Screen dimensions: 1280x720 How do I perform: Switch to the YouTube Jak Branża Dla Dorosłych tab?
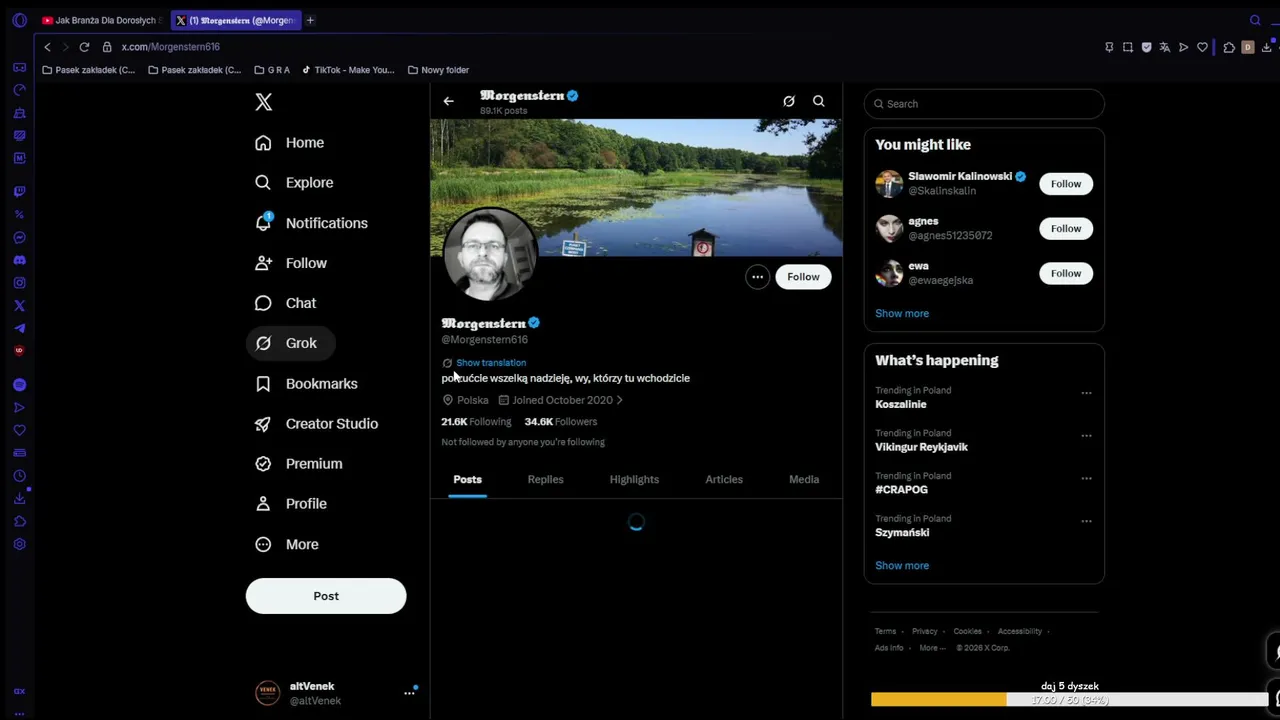tap(104, 20)
